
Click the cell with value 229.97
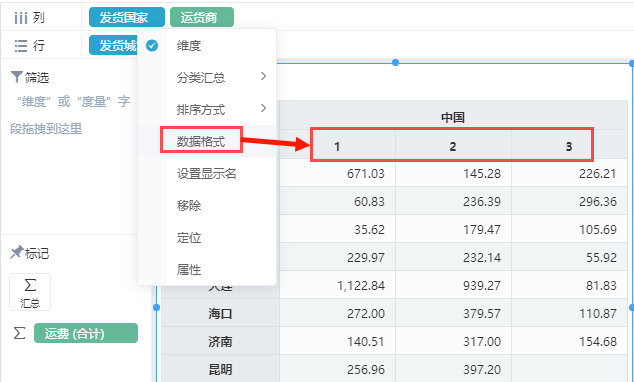click(337, 257)
